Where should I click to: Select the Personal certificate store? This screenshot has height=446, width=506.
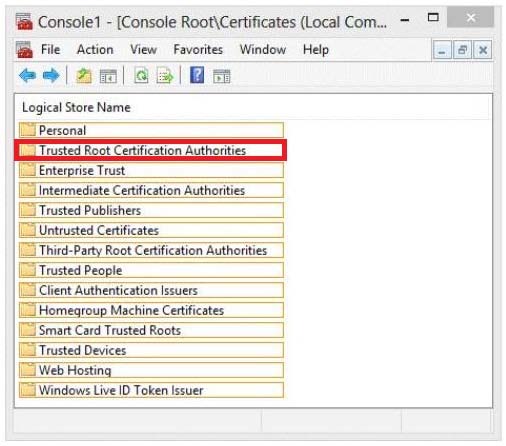tap(151, 130)
